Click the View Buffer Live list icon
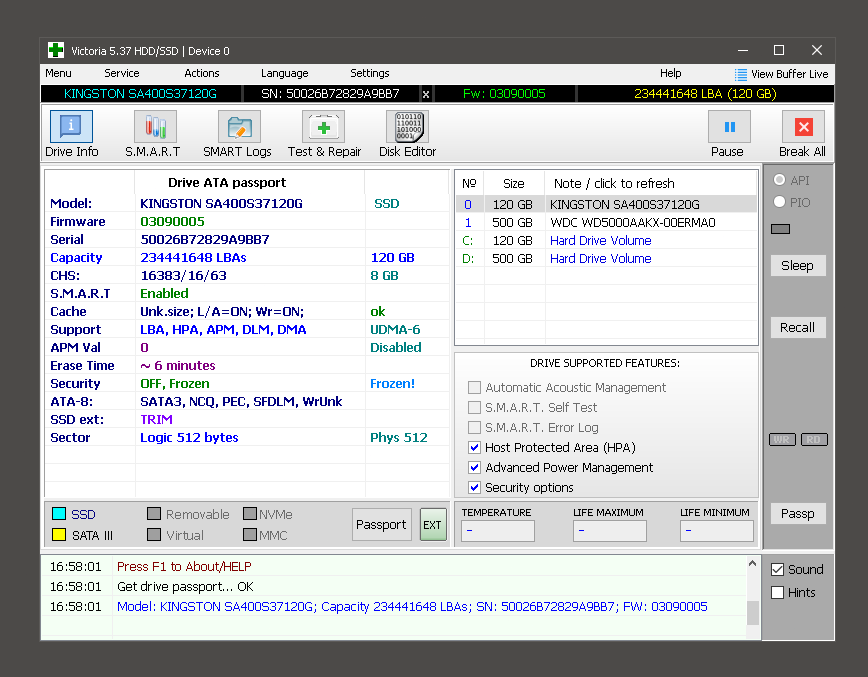The width and height of the screenshot is (868, 677). coord(741,74)
